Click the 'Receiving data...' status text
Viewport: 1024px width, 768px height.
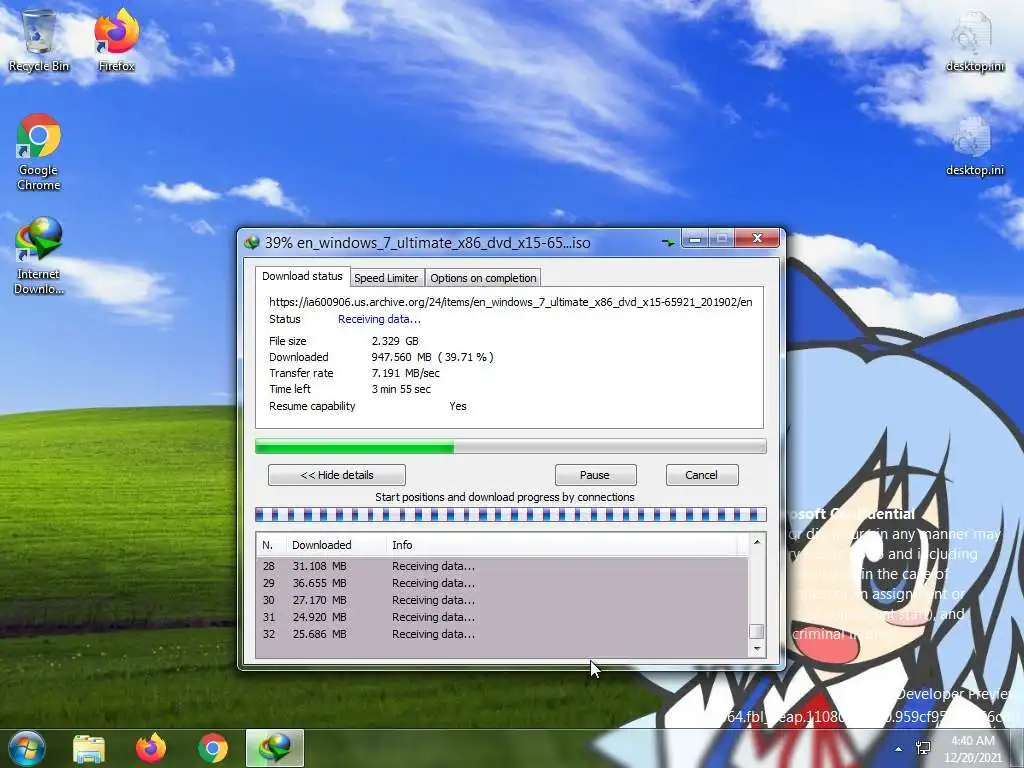379,319
